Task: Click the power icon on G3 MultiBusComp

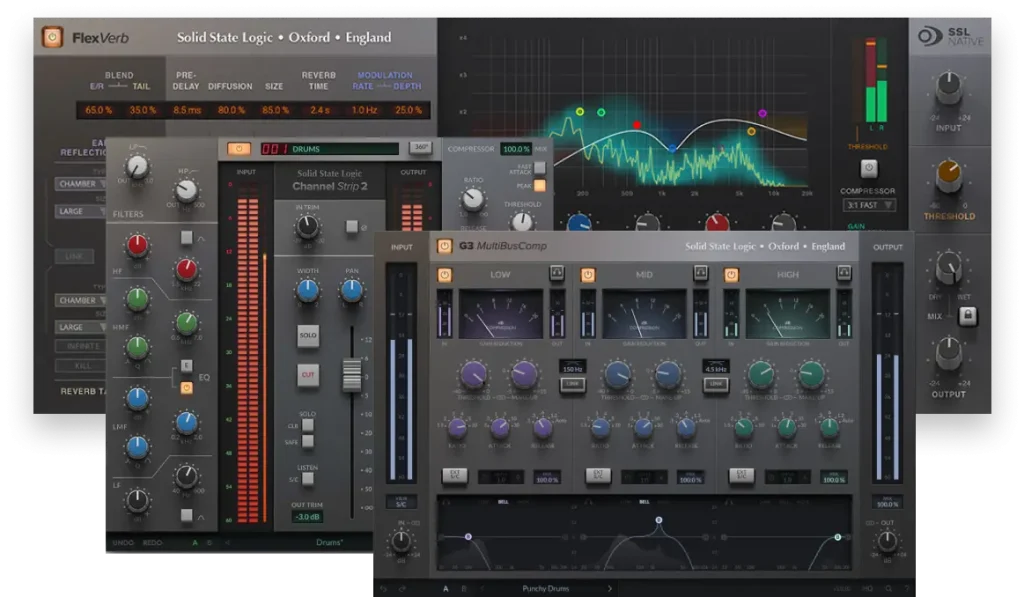Action: click(x=444, y=245)
